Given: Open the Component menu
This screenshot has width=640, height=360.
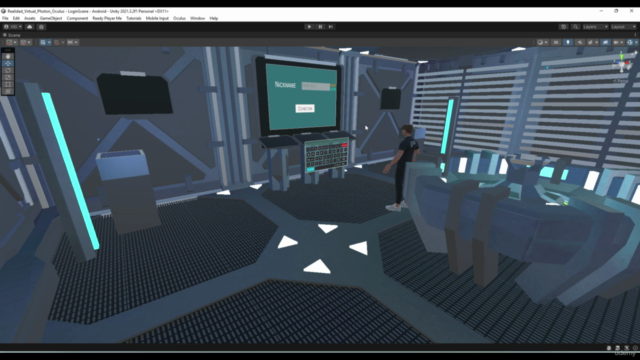Looking at the screenshot, I should pyautogui.click(x=77, y=18).
